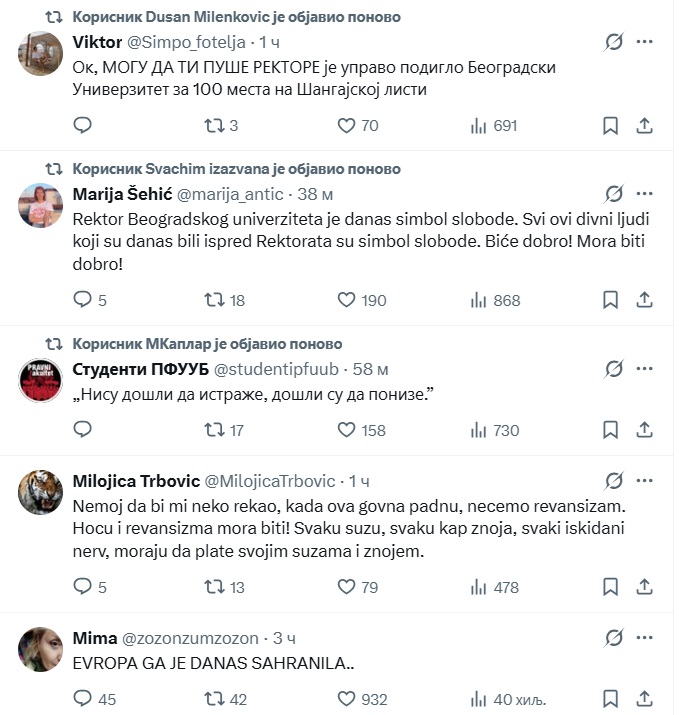Toggle like on Студенти ПФУУБ tweet

pos(362,430)
